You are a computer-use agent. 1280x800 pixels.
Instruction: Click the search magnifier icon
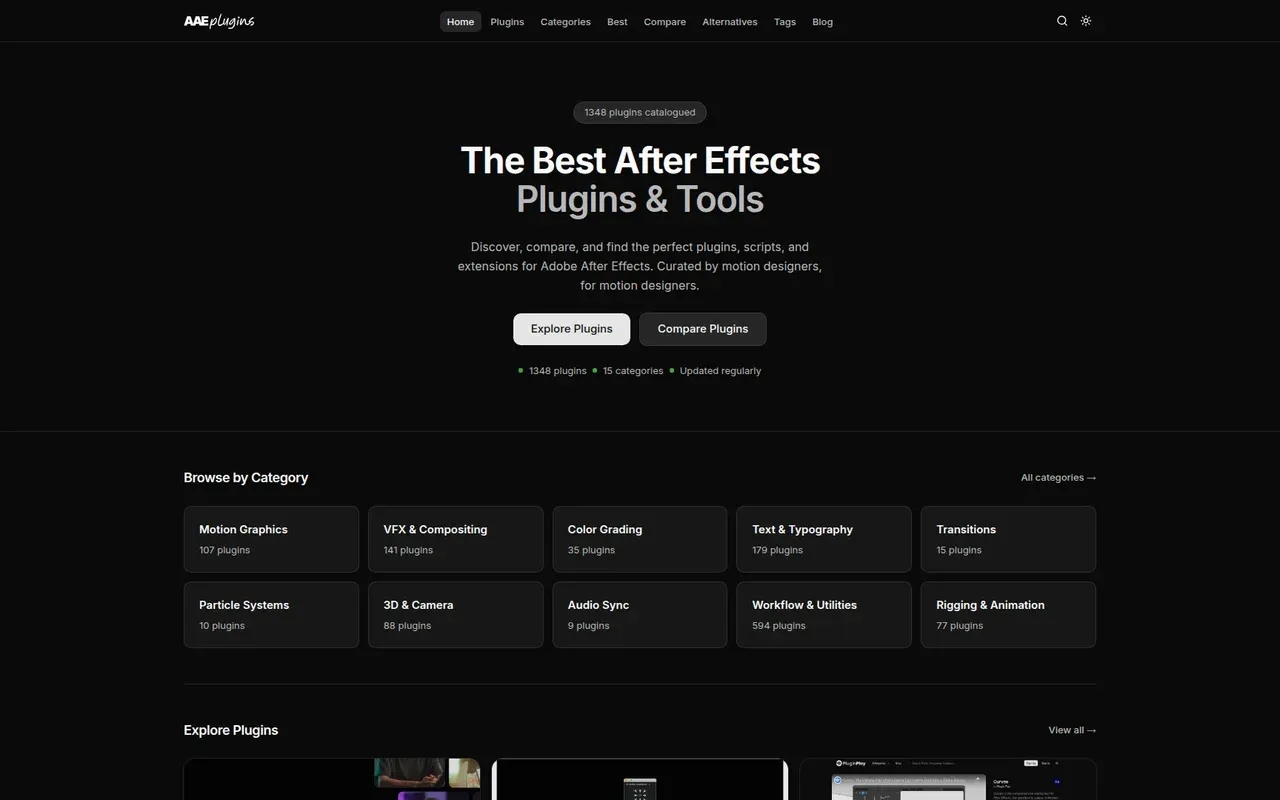click(x=1062, y=21)
